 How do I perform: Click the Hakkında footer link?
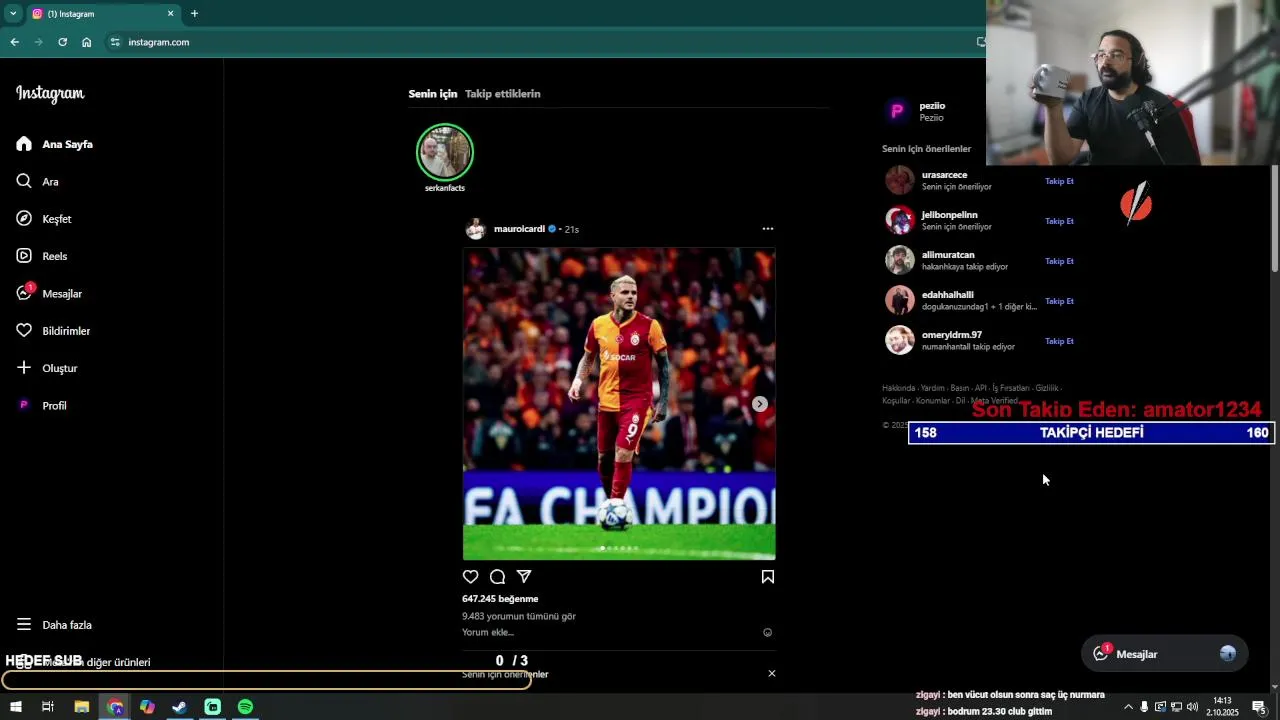pos(898,388)
